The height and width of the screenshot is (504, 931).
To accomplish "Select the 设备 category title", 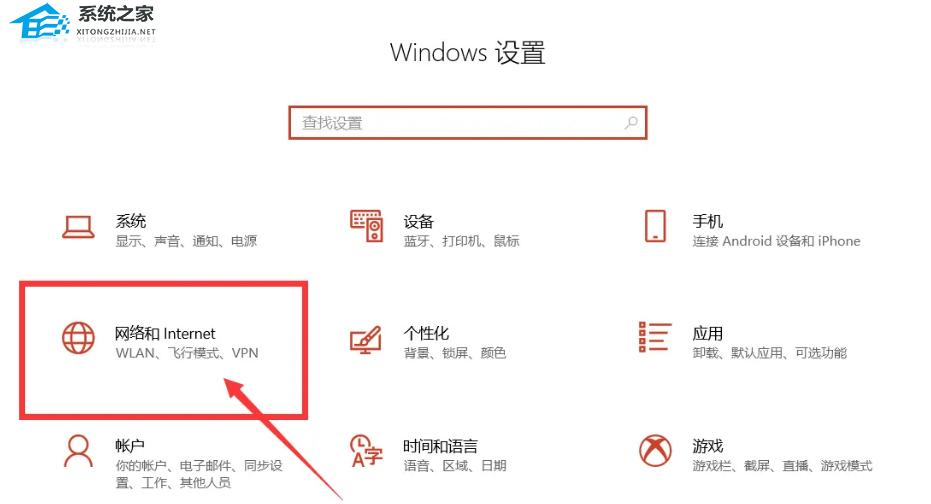I will click(419, 221).
